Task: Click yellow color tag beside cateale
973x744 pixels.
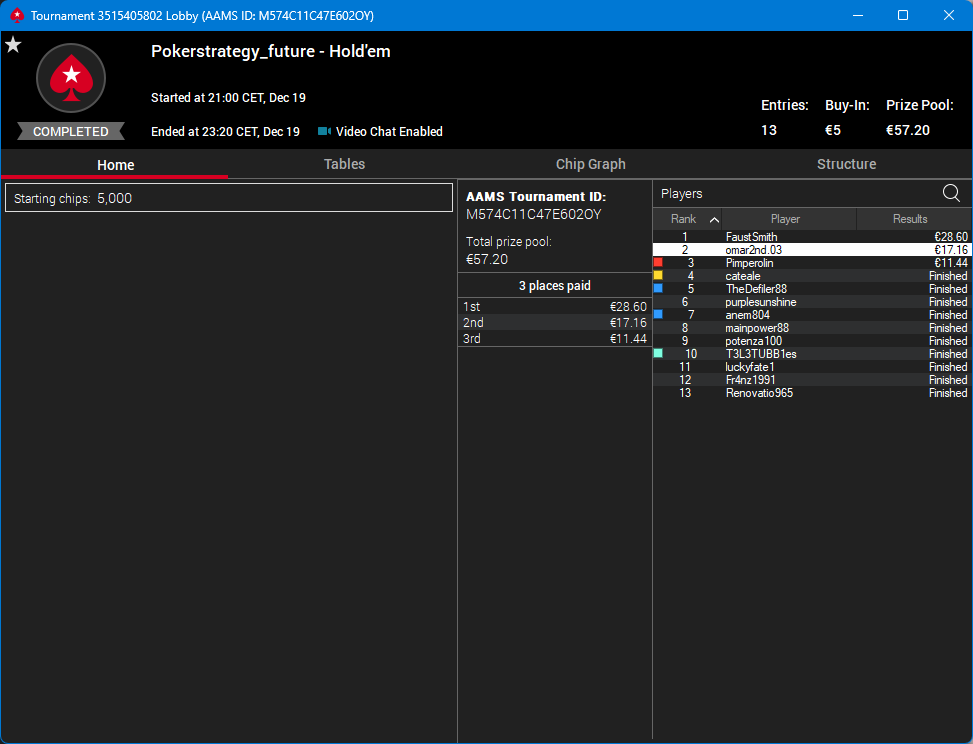Action: pyautogui.click(x=658, y=276)
